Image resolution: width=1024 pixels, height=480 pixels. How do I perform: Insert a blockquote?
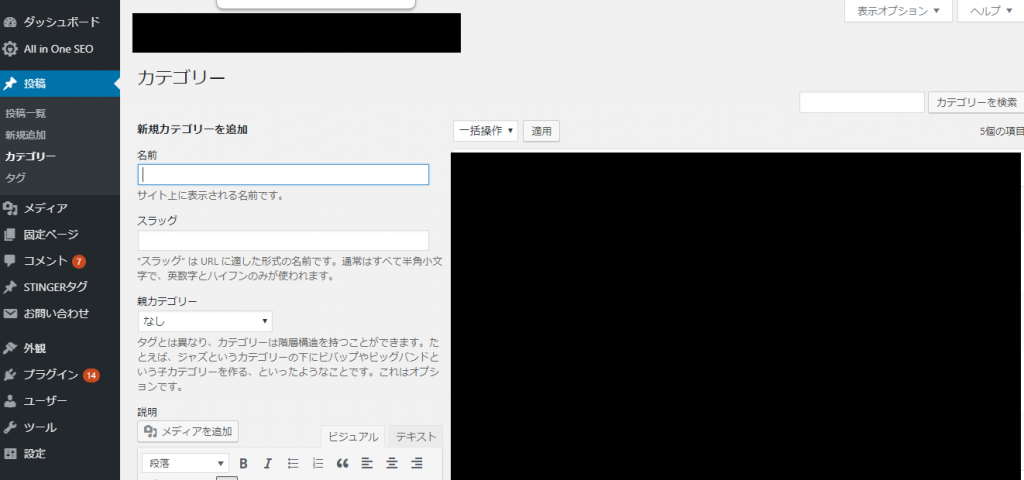(342, 464)
